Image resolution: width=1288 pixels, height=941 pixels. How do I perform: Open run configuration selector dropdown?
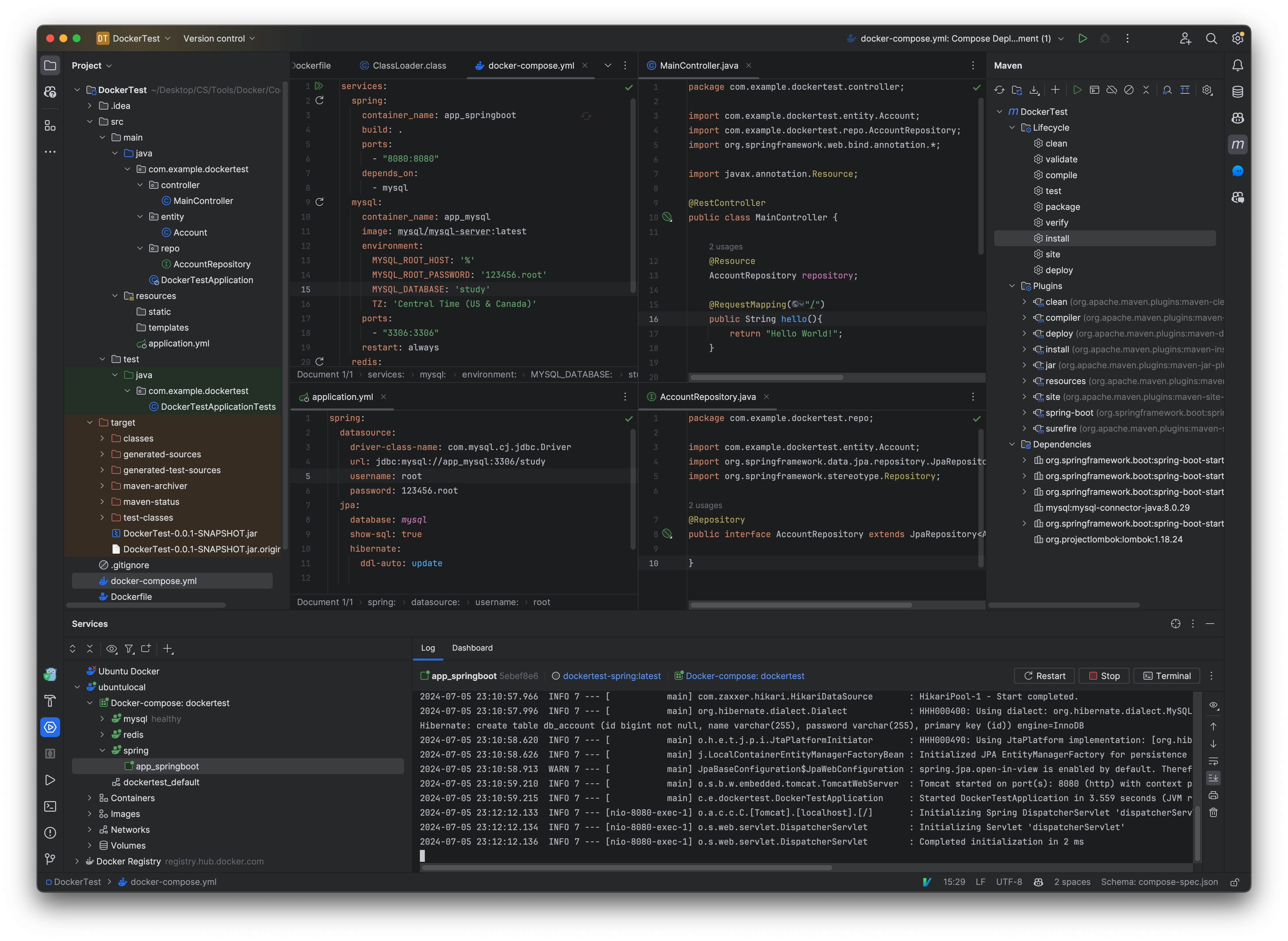pos(955,38)
